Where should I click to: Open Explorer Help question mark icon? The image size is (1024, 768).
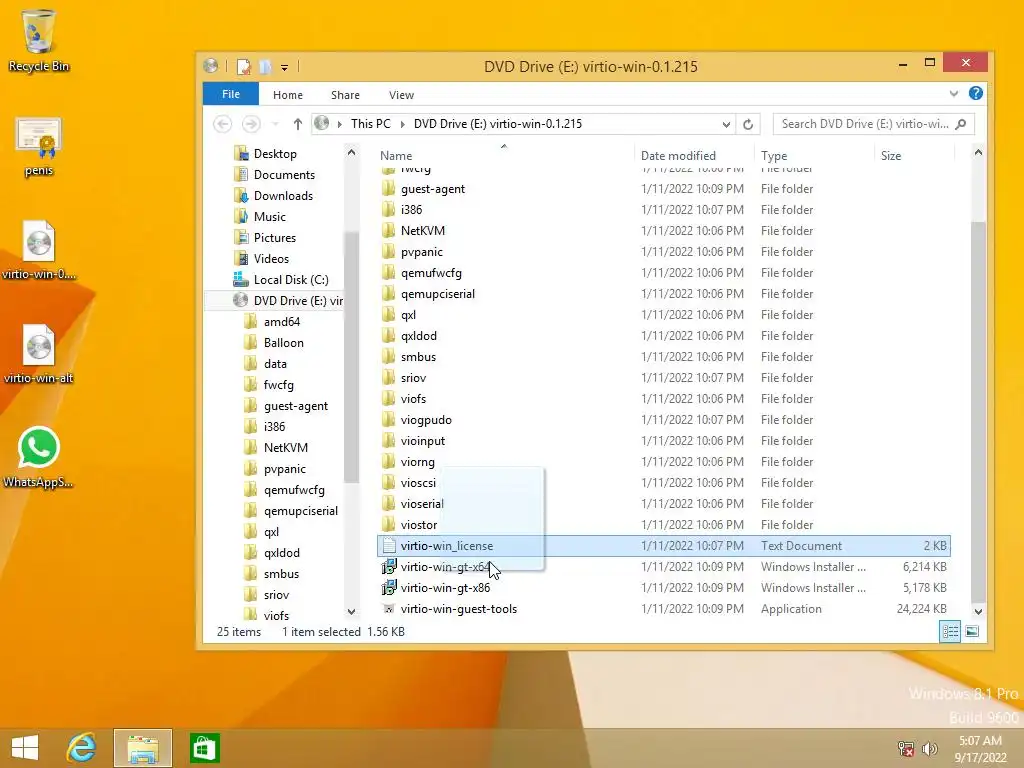click(976, 93)
